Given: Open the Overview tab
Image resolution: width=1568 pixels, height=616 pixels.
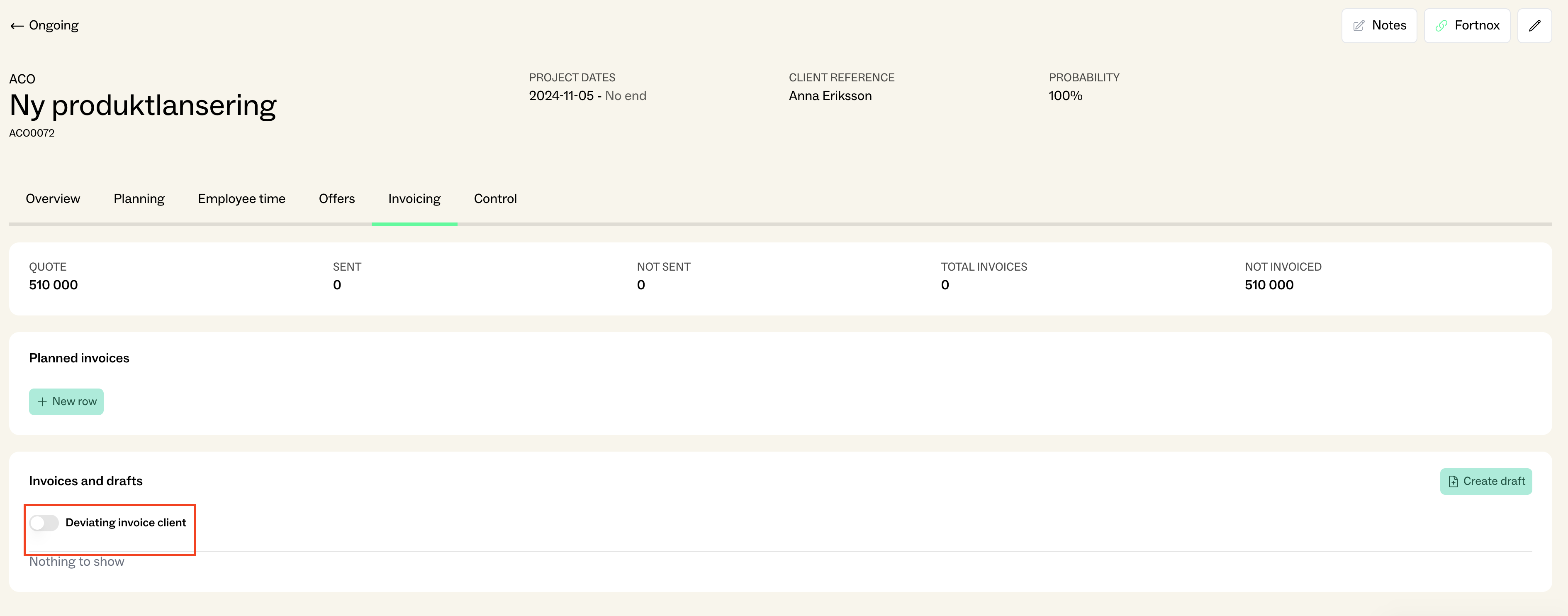Looking at the screenshot, I should [x=53, y=199].
